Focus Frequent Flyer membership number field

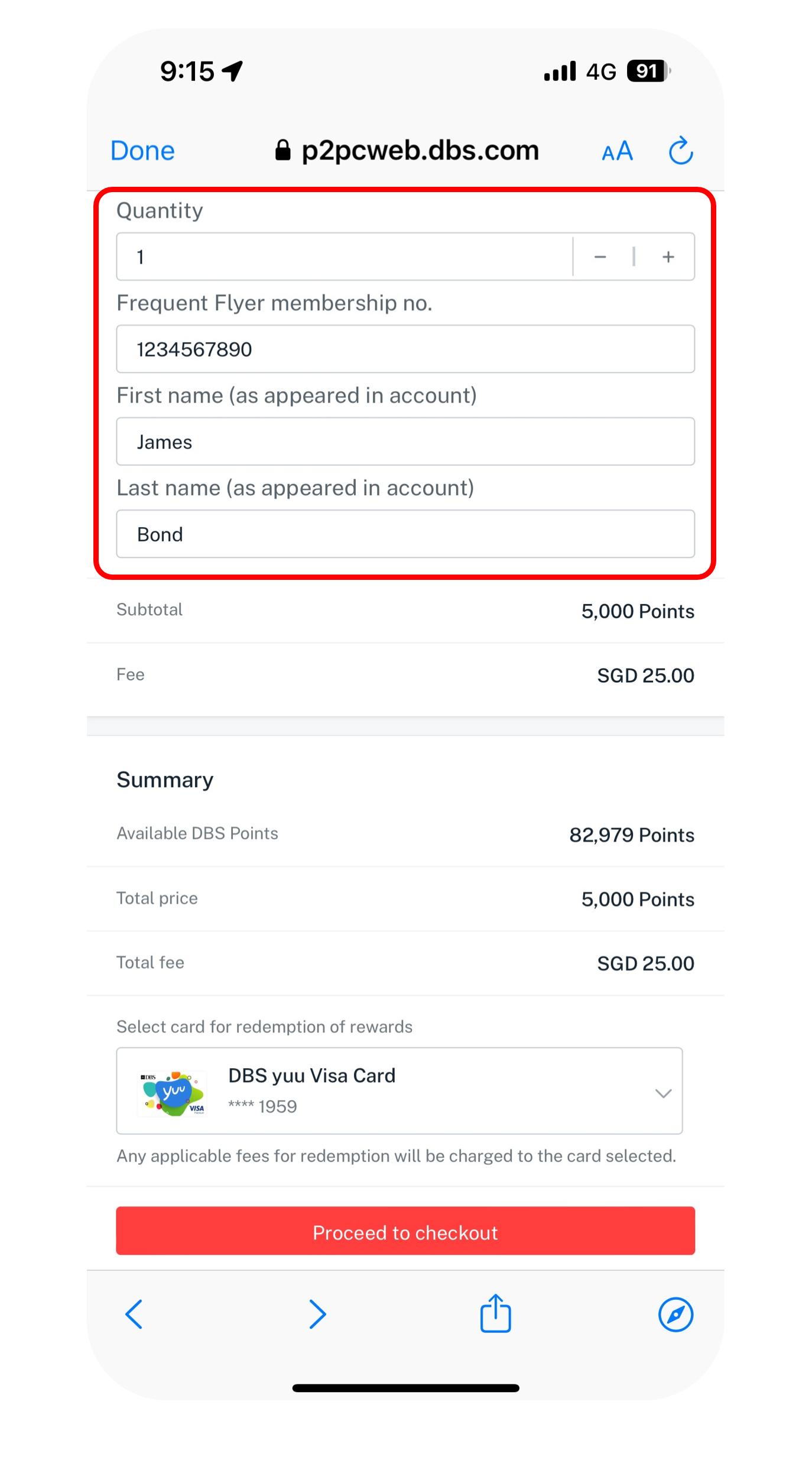pos(405,349)
